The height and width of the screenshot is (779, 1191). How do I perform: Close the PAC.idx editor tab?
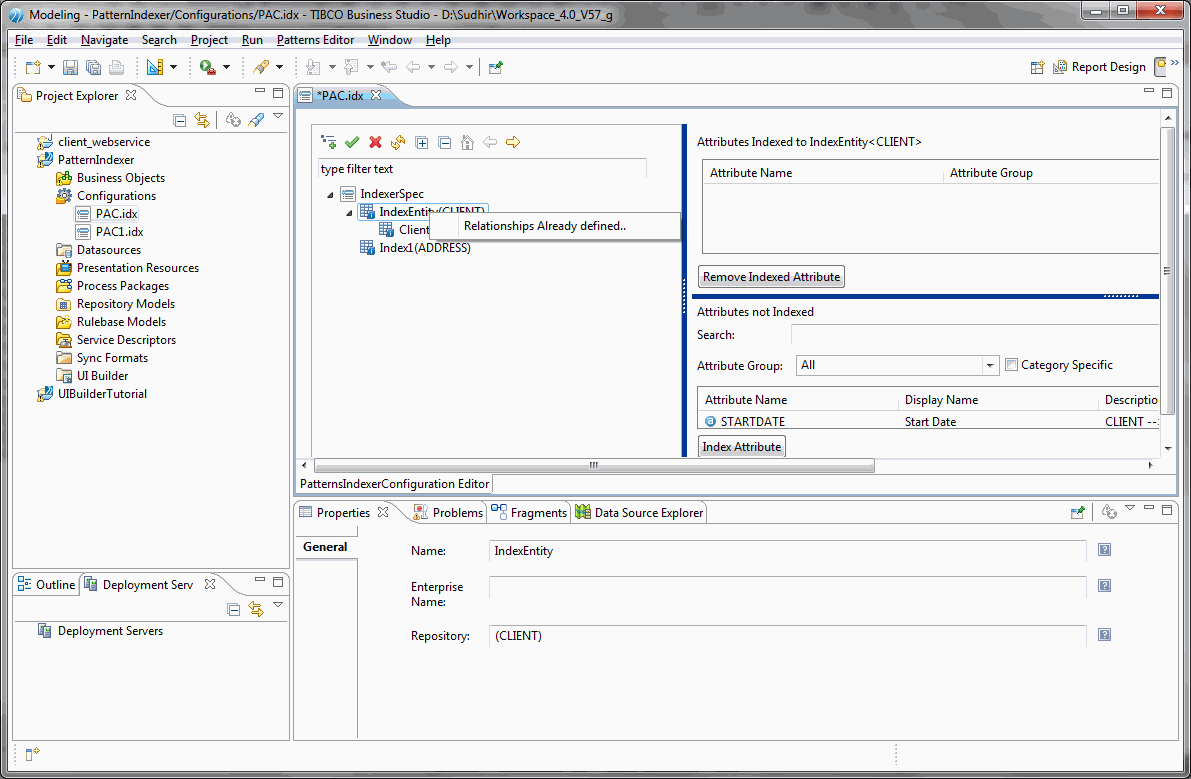tap(376, 95)
